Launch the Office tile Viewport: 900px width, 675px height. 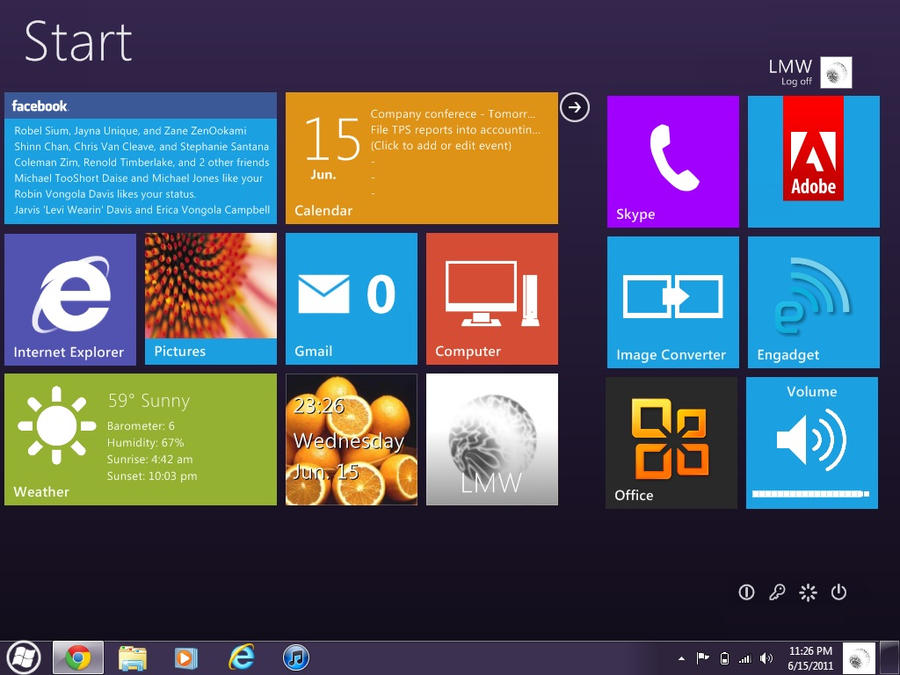(x=672, y=443)
